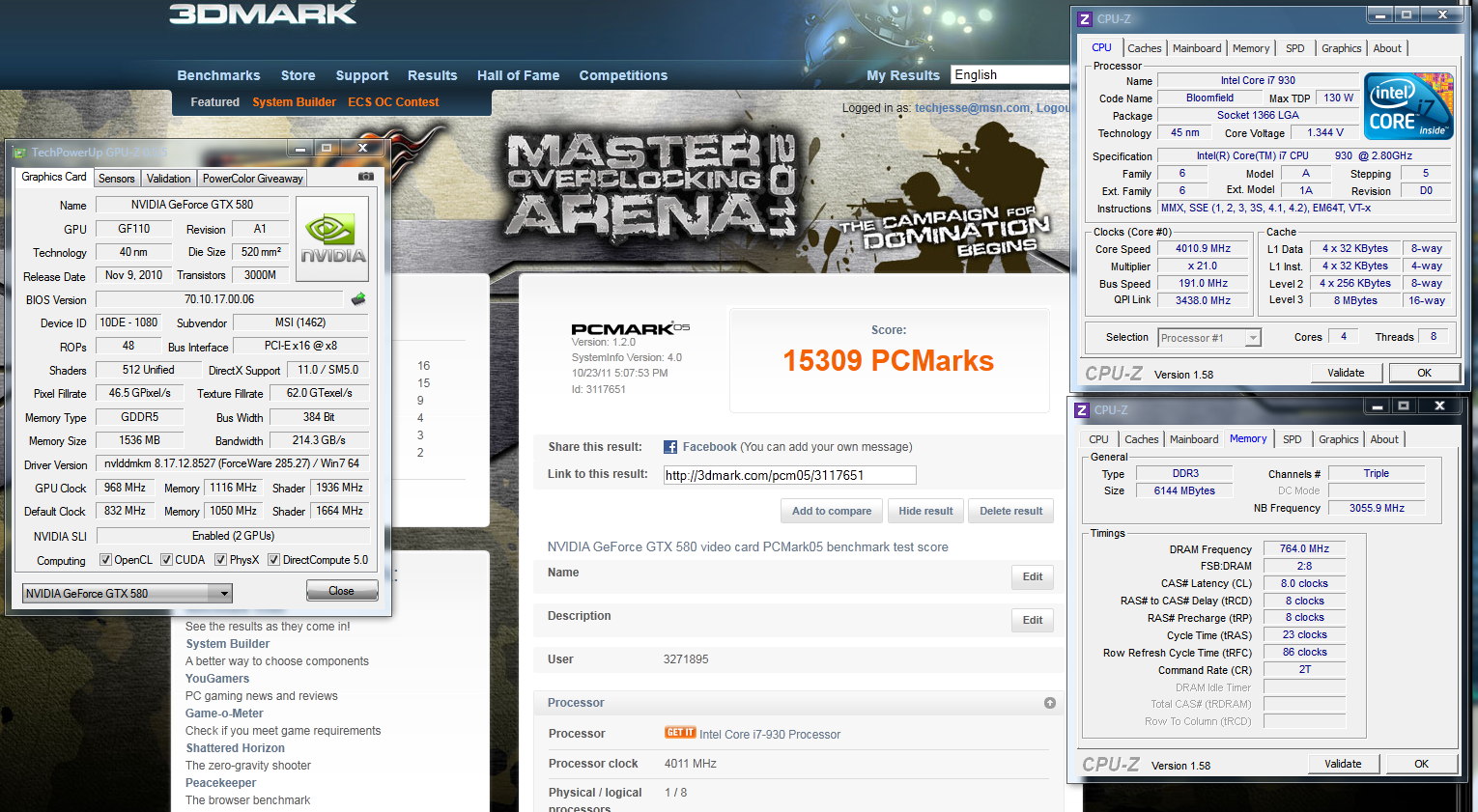Click GPU Clock value 968 MHz
1478x812 pixels.
pos(126,488)
